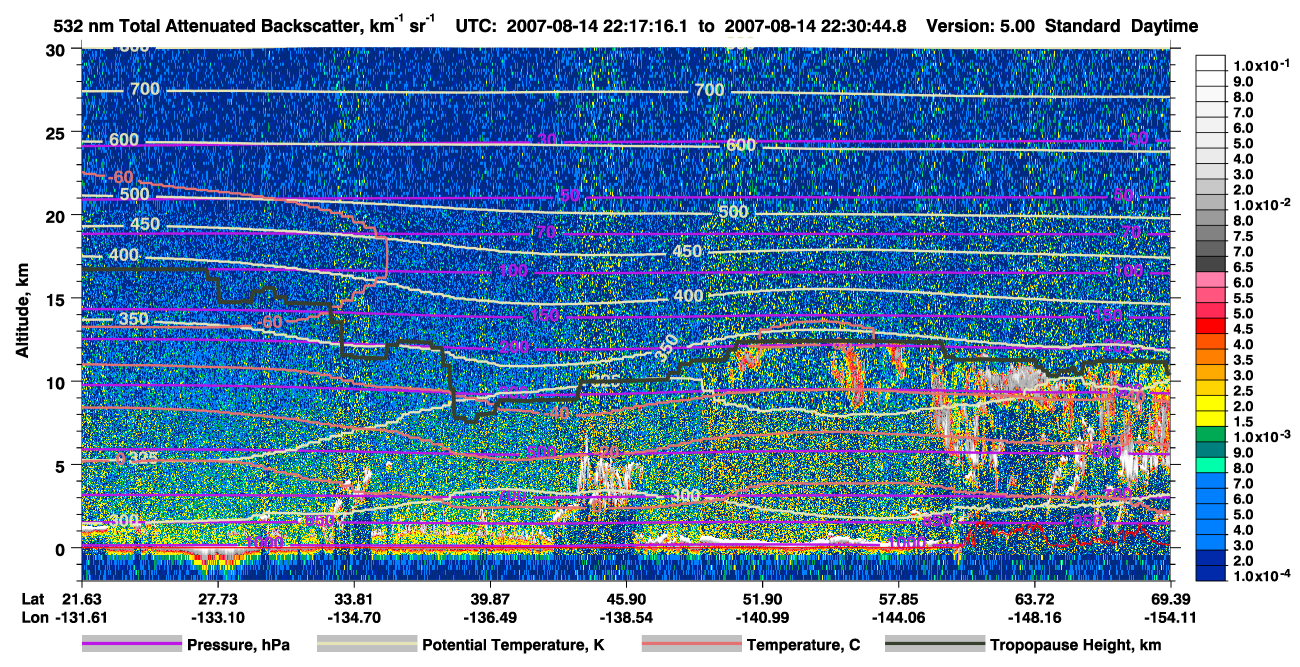Click longitude value -140.99
Screen dimensions: 1300x667
coord(762,617)
